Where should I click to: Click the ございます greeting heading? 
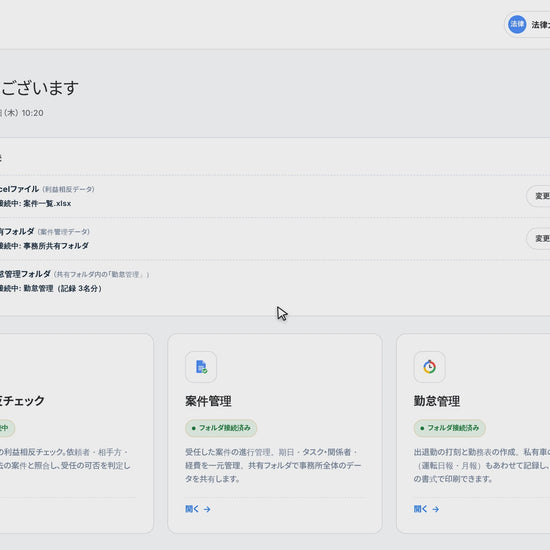pos(39,88)
